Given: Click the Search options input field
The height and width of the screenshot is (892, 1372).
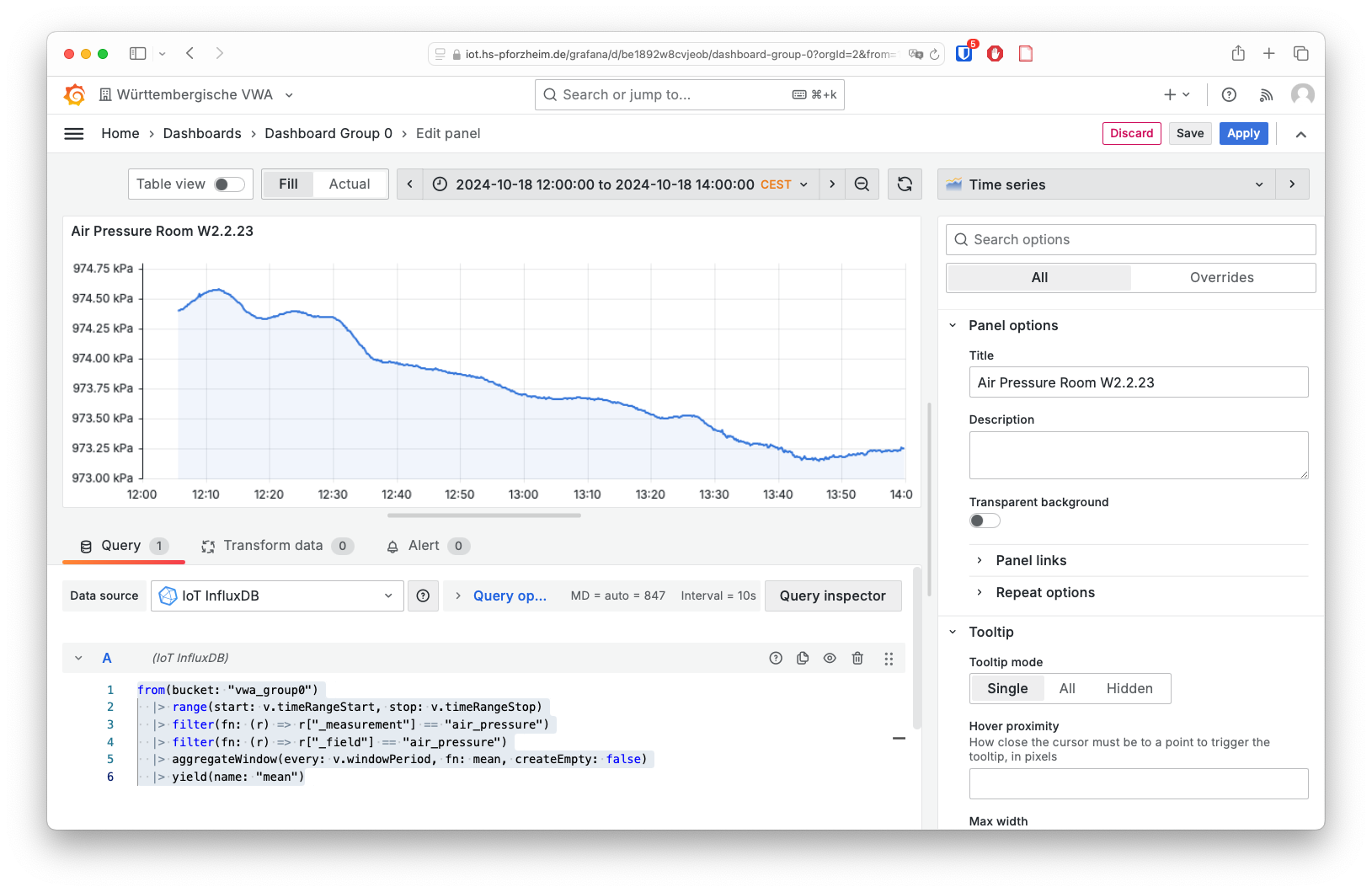Looking at the screenshot, I should [x=1130, y=240].
